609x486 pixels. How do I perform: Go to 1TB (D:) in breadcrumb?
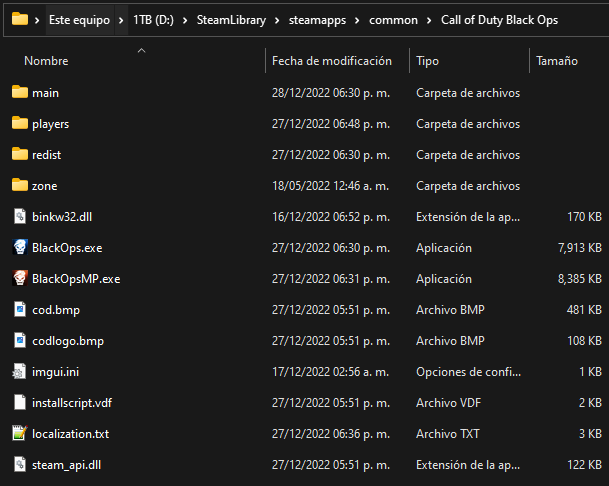153,20
